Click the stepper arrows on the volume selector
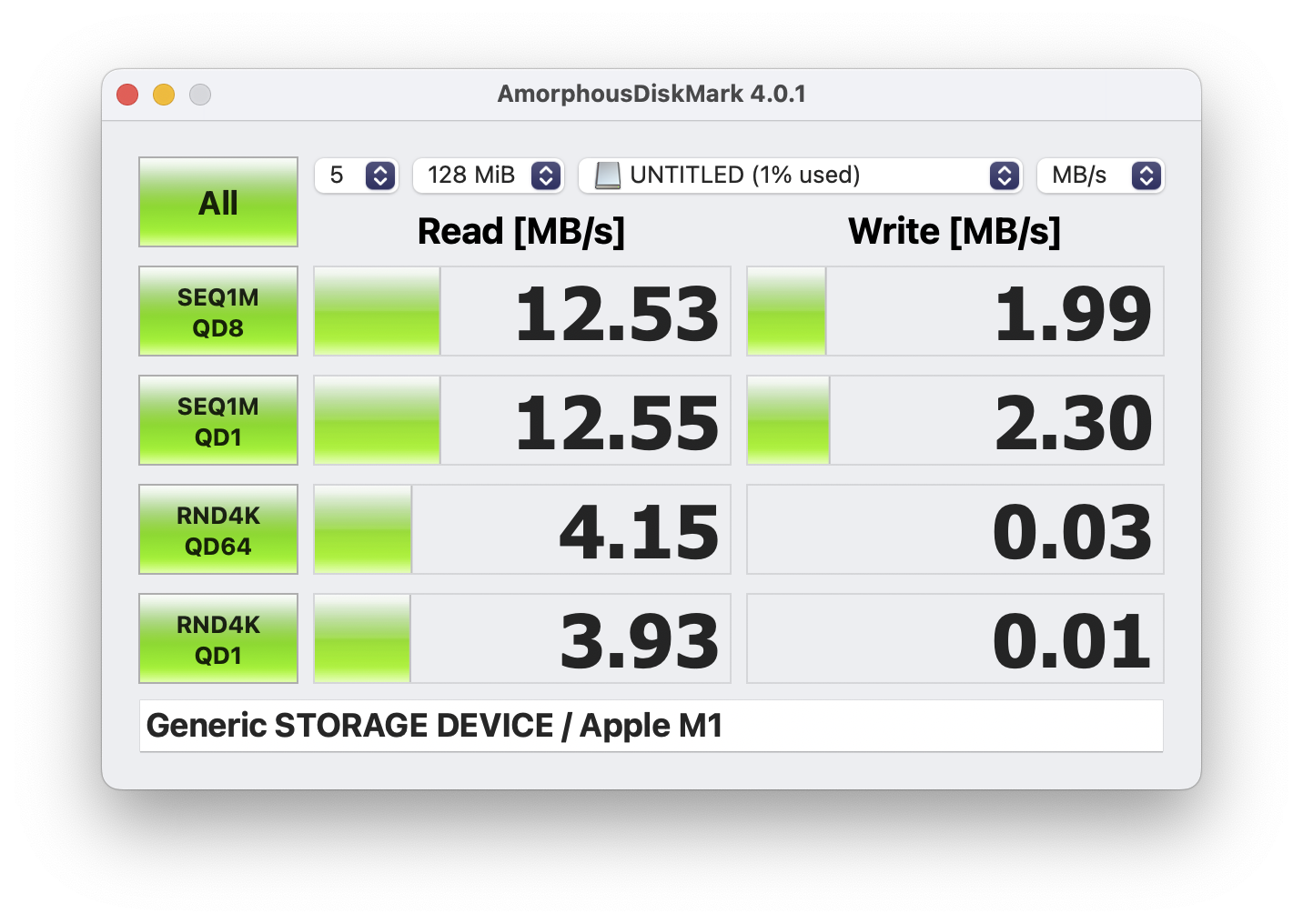Screen dimensions: 1303x924 1005,175
